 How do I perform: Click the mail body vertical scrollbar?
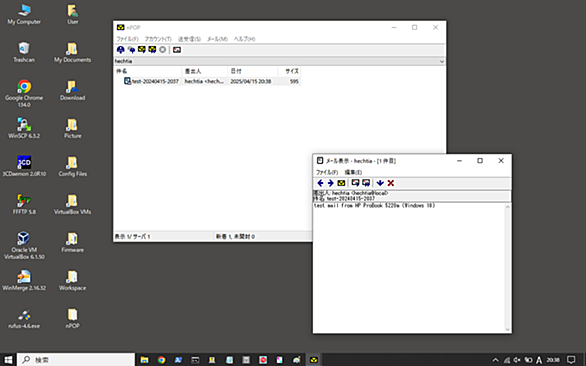tap(508, 268)
